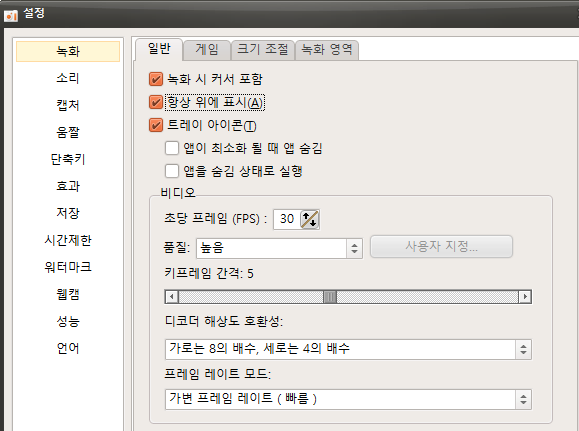579x431 pixels.
Task: Select the 녹화 category in sidebar
Action: click(68, 51)
